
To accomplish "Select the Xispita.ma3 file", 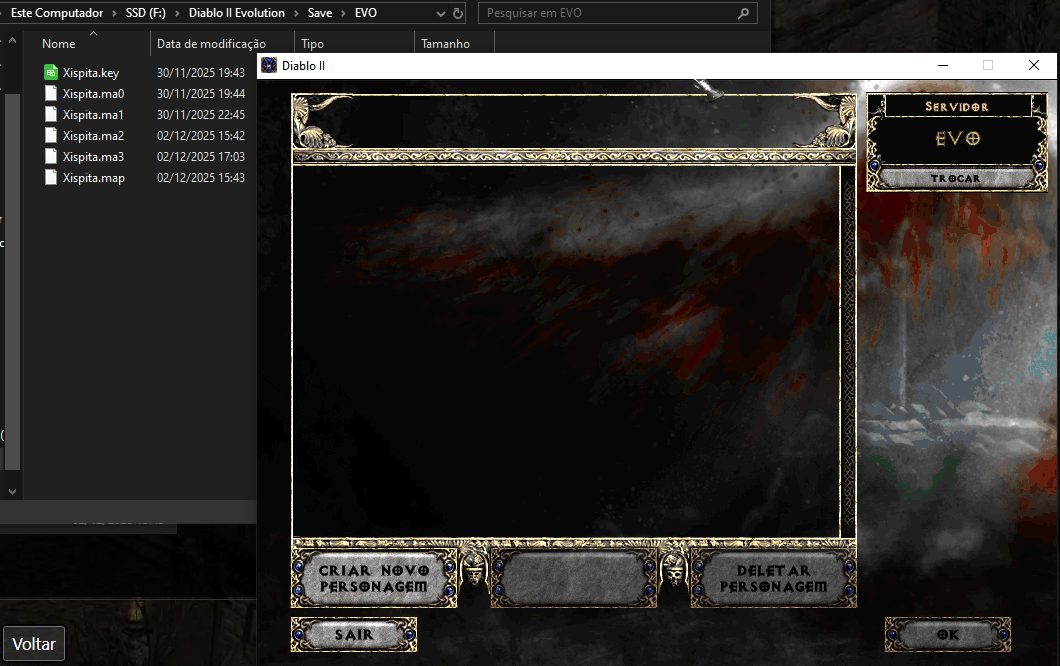I will coord(93,157).
